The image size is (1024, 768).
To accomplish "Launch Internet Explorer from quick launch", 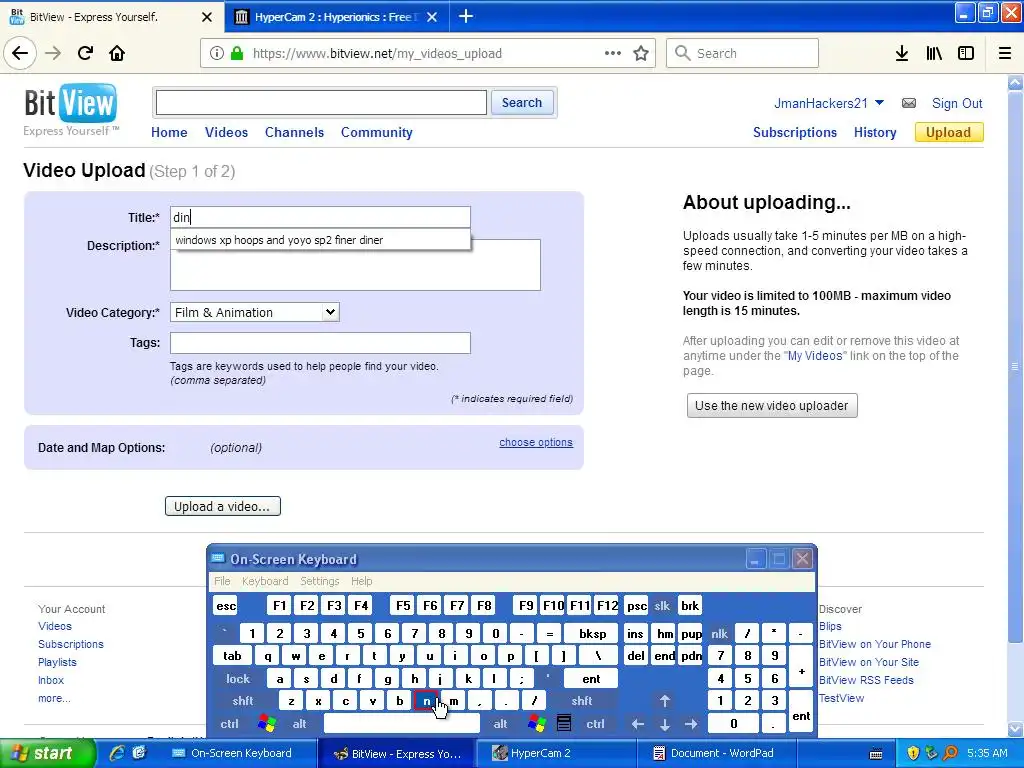I will (117, 753).
